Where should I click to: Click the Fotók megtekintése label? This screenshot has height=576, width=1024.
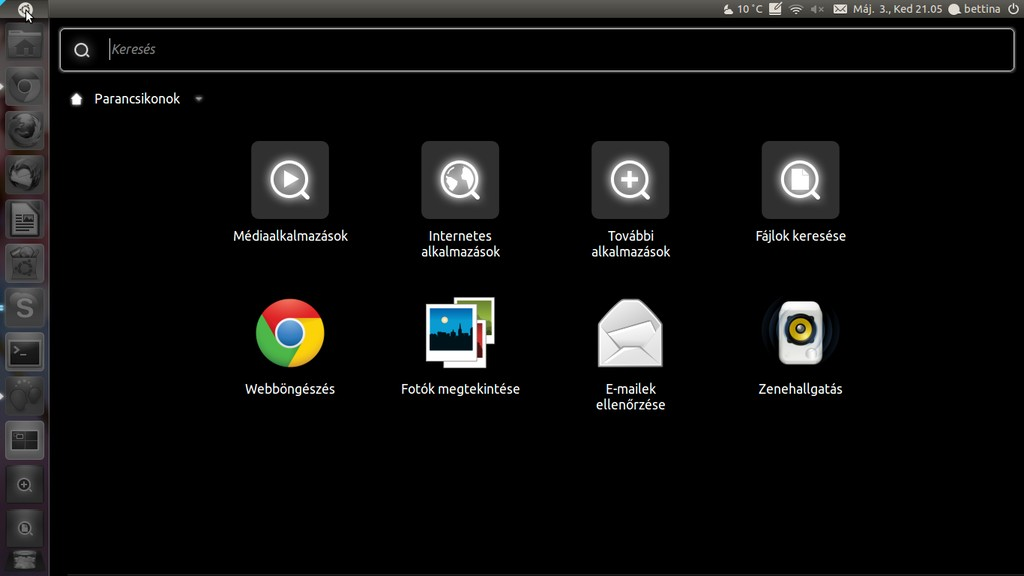460,389
